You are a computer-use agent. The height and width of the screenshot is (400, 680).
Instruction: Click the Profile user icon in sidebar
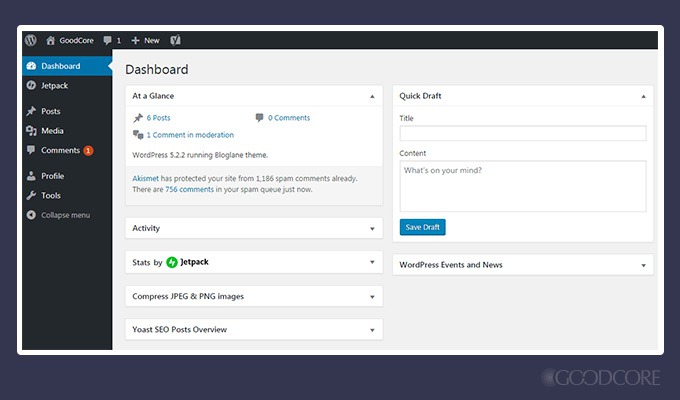coord(31,176)
